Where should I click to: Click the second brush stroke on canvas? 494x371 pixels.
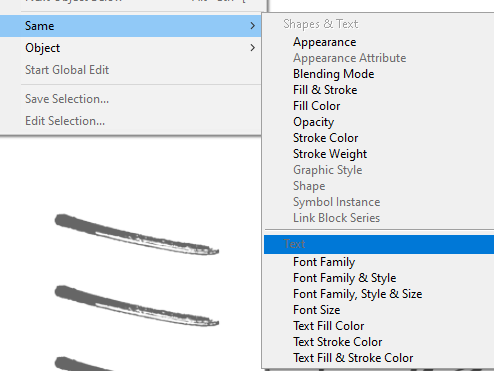pos(137,306)
